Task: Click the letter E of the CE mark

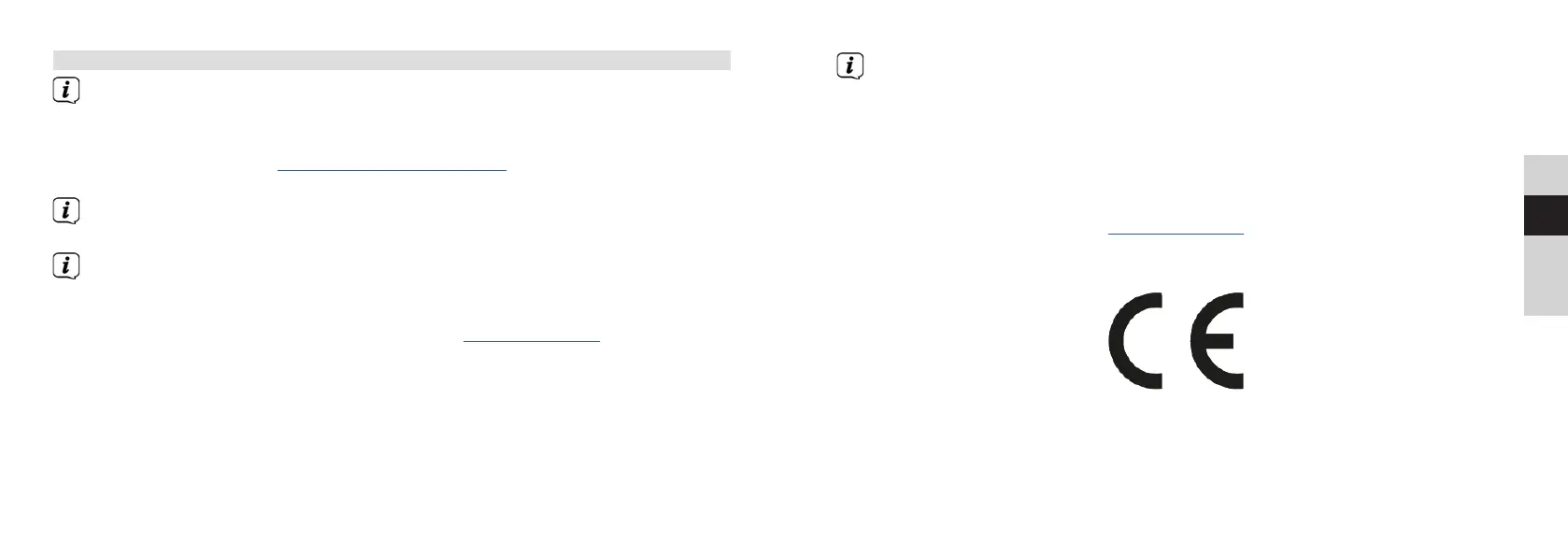Action: coord(1217,340)
